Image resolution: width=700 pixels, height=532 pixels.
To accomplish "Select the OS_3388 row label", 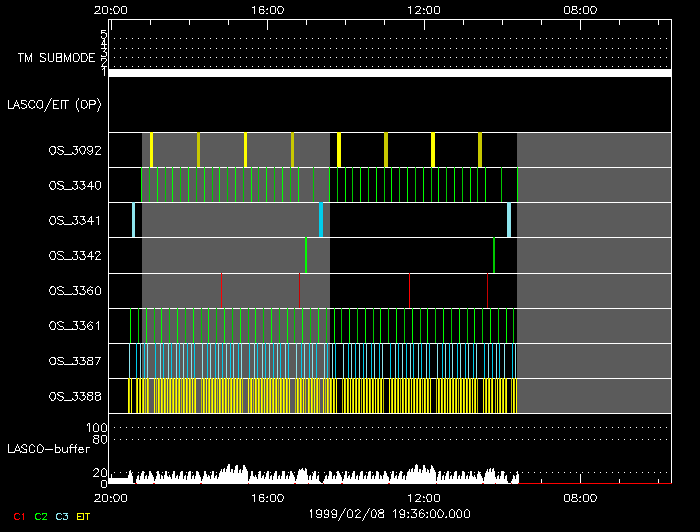I will point(75,396).
